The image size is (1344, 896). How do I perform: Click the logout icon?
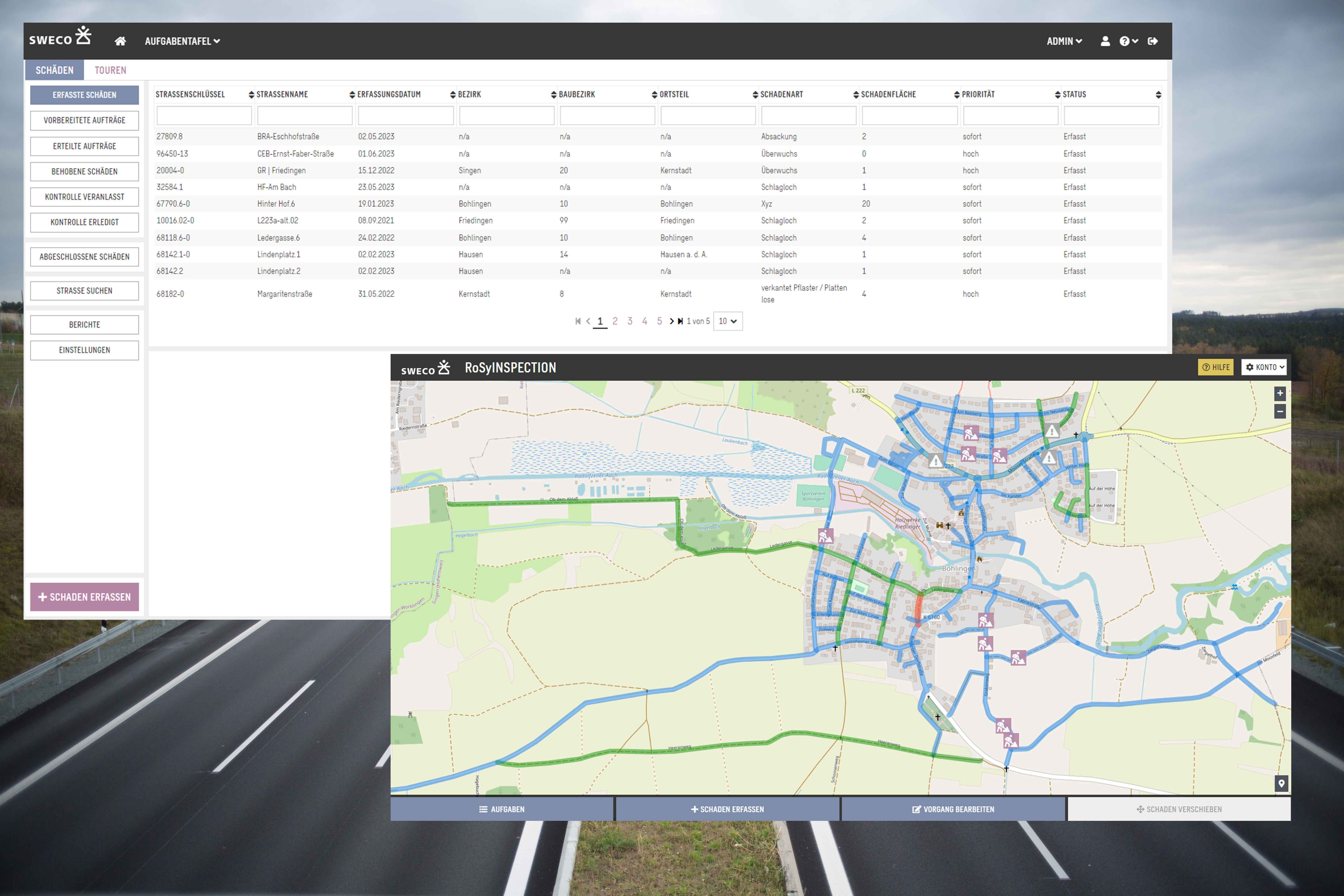1153,41
